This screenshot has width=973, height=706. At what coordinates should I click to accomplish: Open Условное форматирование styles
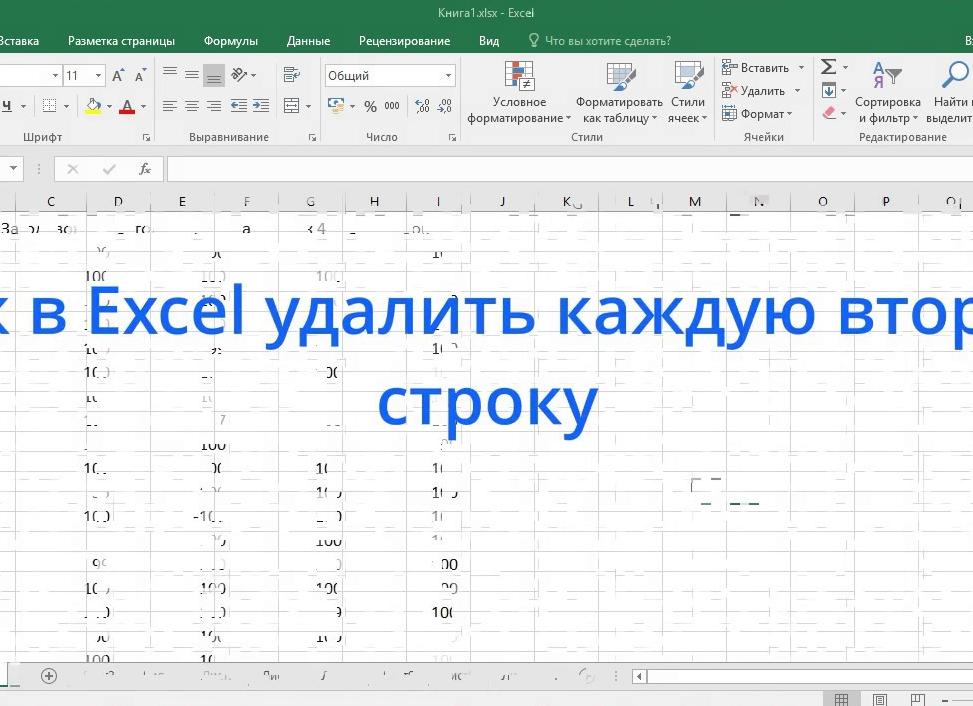pyautogui.click(x=519, y=95)
